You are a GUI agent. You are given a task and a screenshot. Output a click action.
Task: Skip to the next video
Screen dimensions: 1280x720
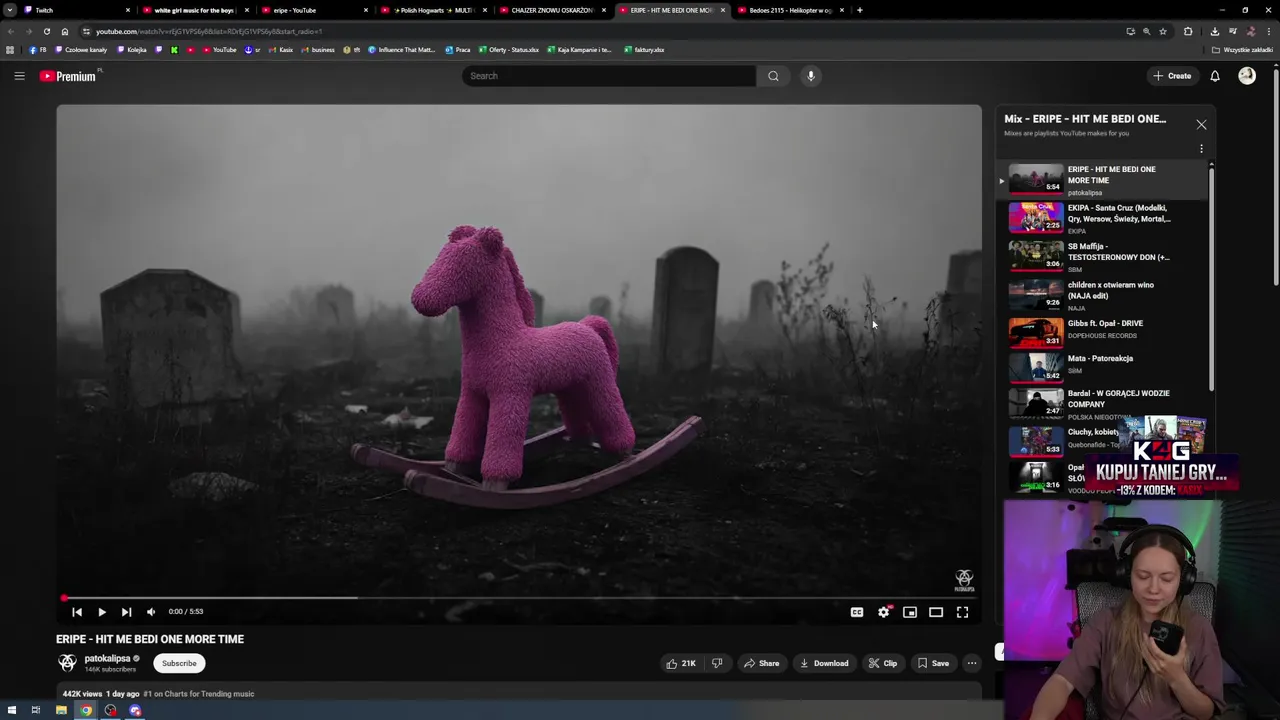coord(126,612)
